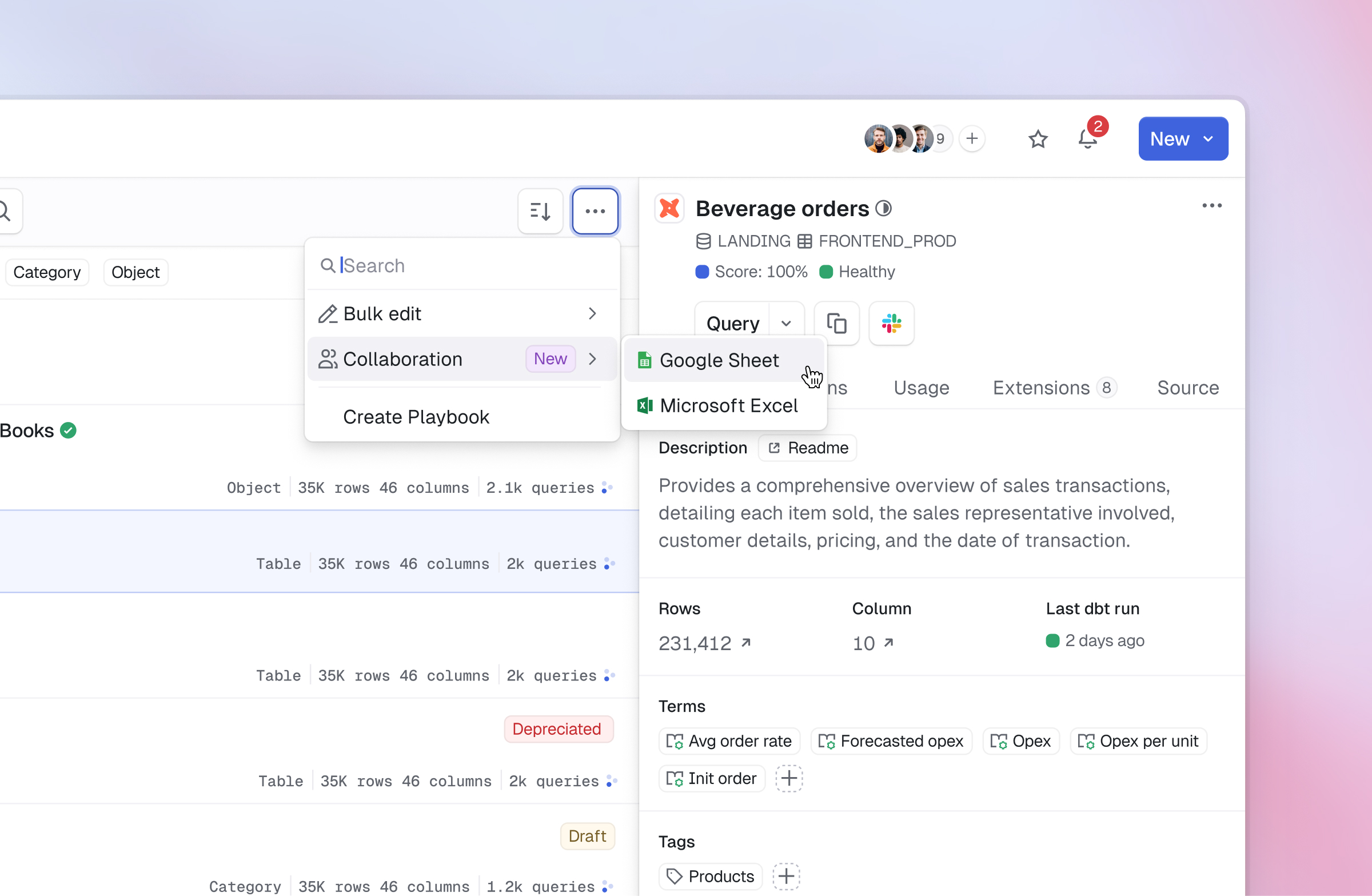Add a new tag with plus
Viewport: 1372px width, 896px height.
786,877
